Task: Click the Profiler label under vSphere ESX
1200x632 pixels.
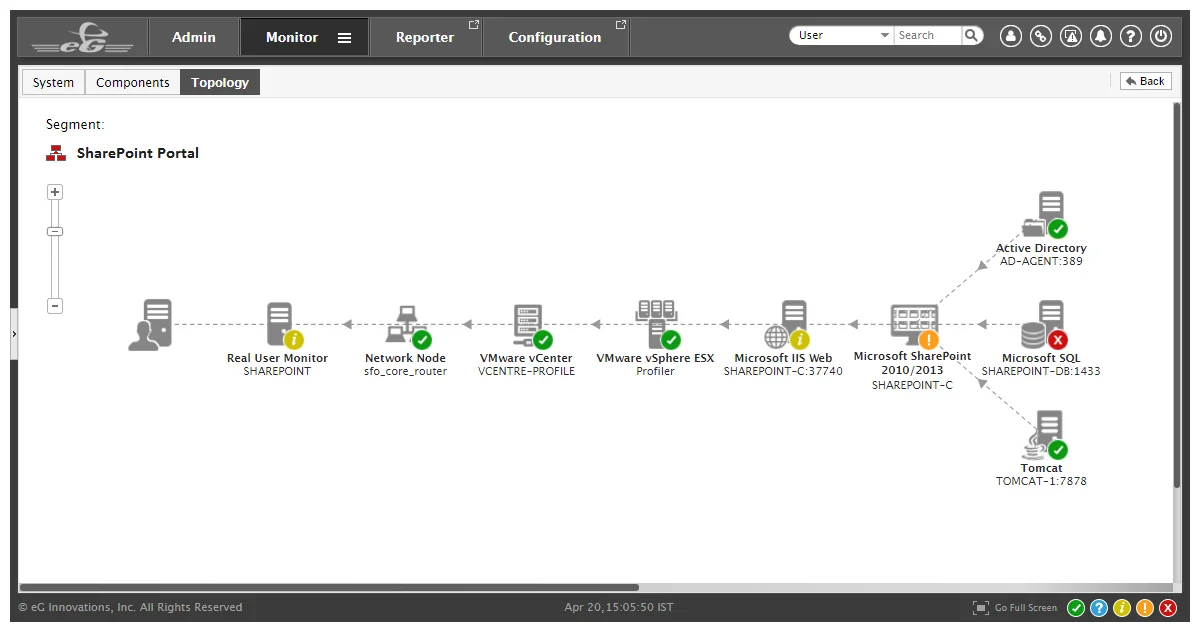Action: (x=656, y=371)
